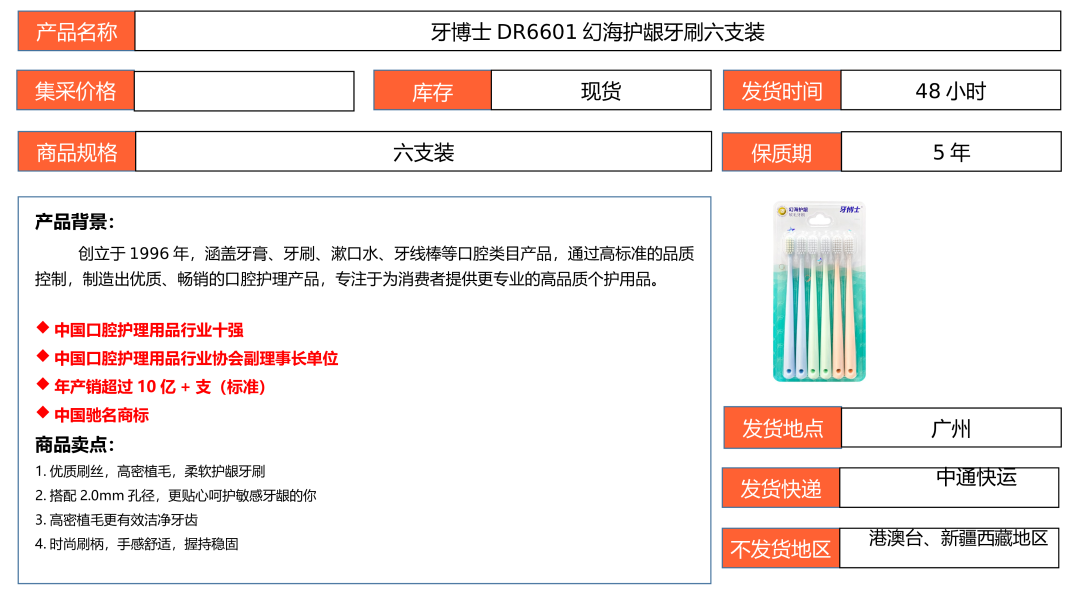Screen dimensions: 1080x608
Task: Select the 中通快运 courier text
Action: [976, 478]
